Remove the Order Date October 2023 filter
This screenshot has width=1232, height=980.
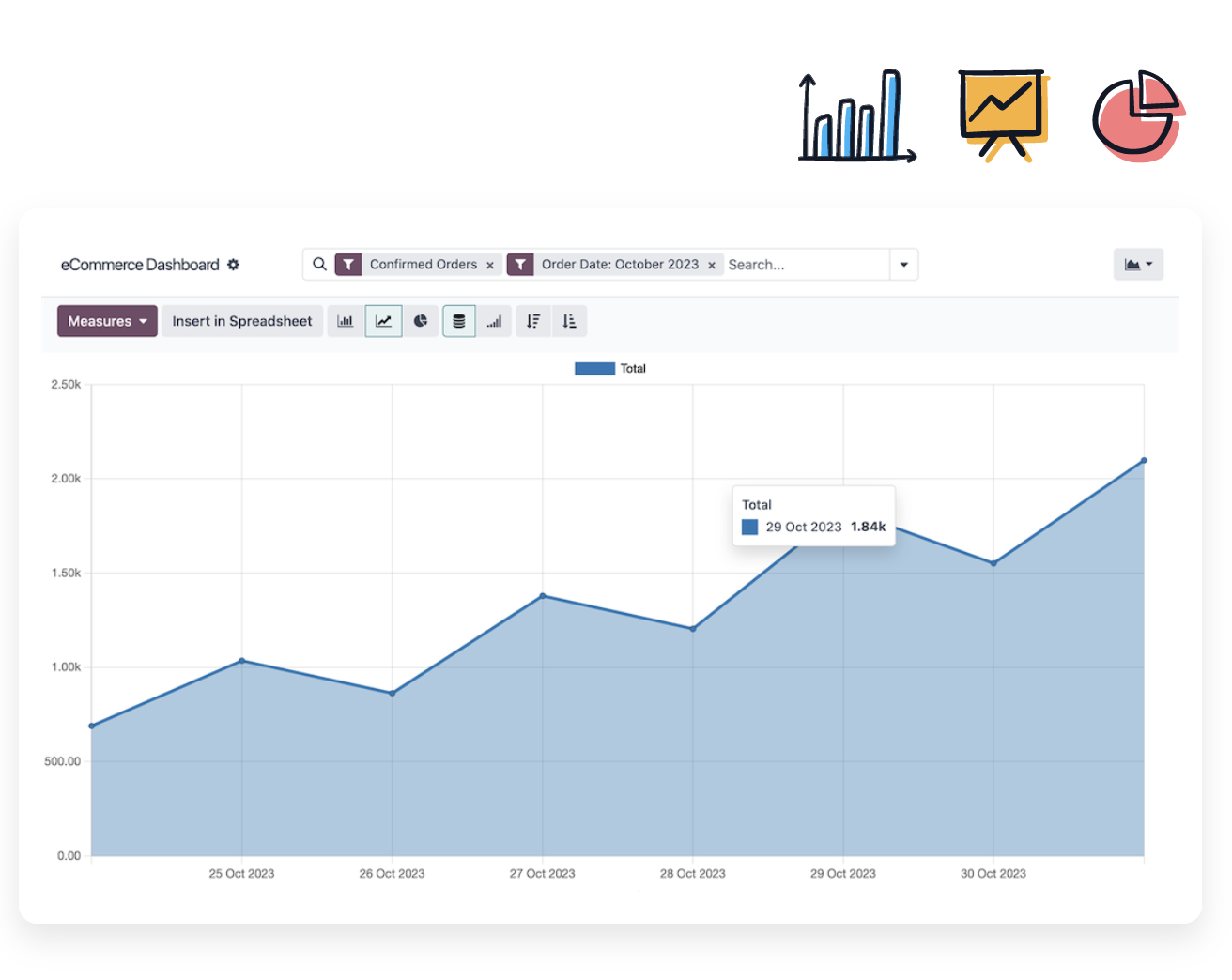click(x=712, y=266)
